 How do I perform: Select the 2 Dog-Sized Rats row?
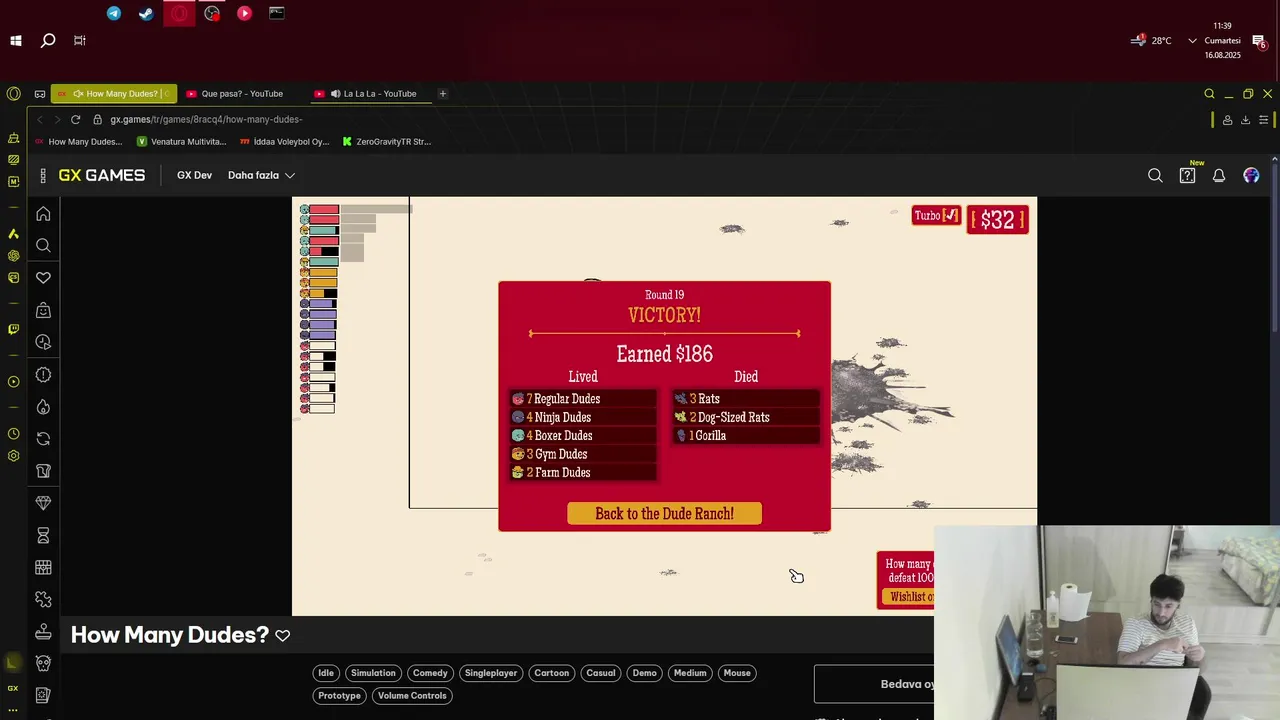[x=746, y=417]
